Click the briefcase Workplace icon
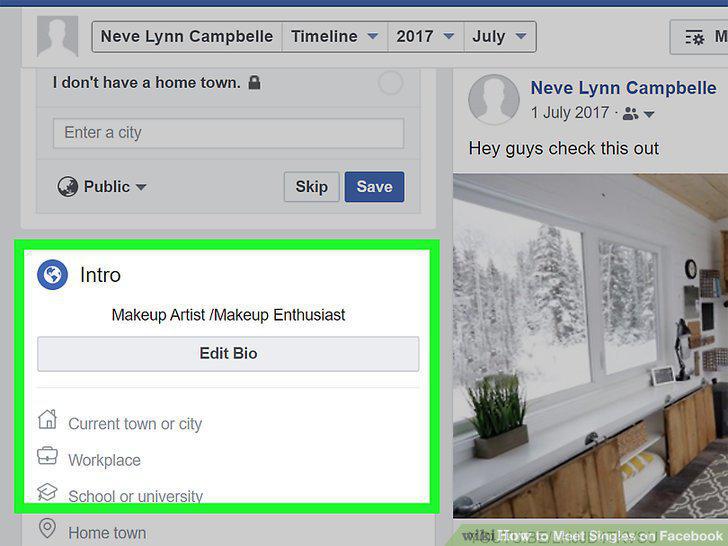This screenshot has width=728, height=546. (x=47, y=456)
